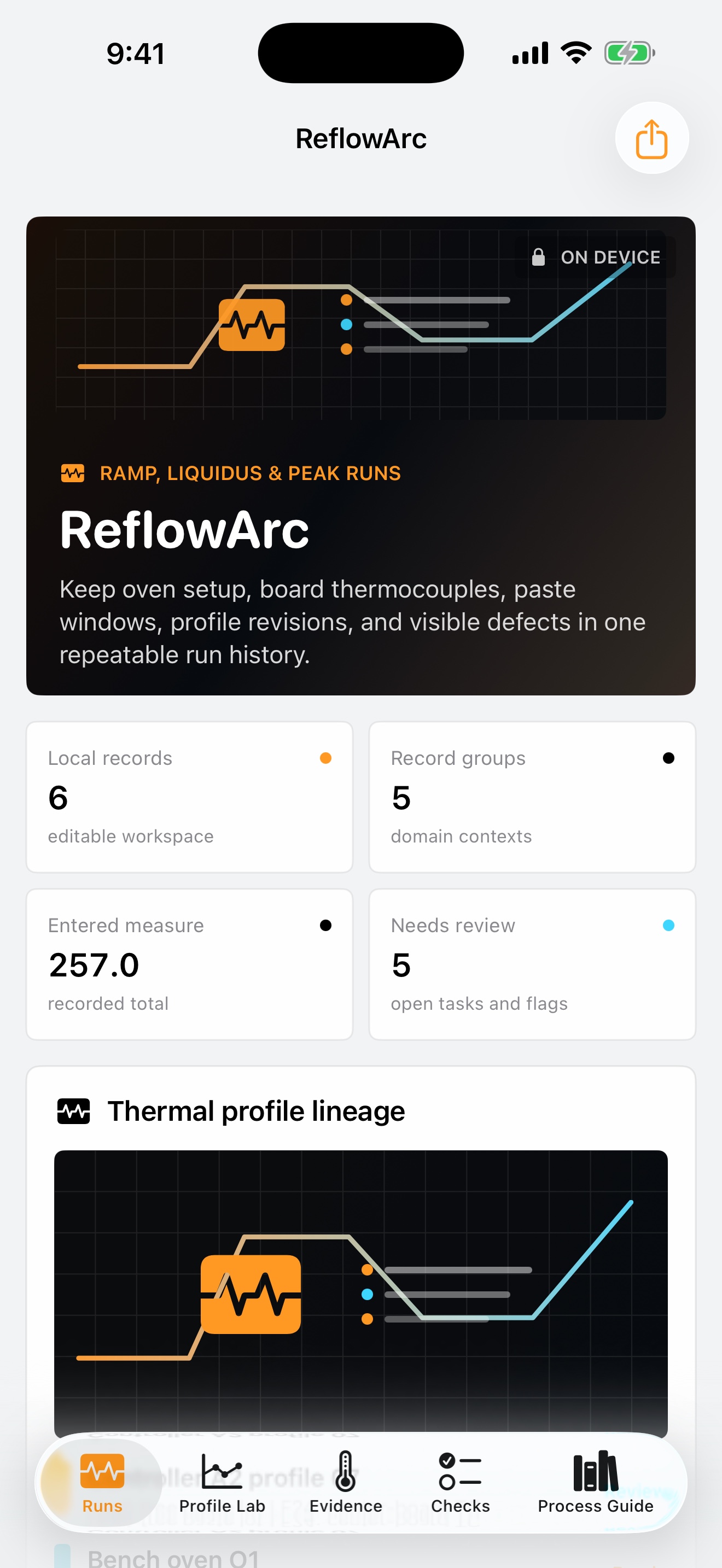Tap the cellular signal bars icon
The image size is (722, 1568).
(530, 53)
